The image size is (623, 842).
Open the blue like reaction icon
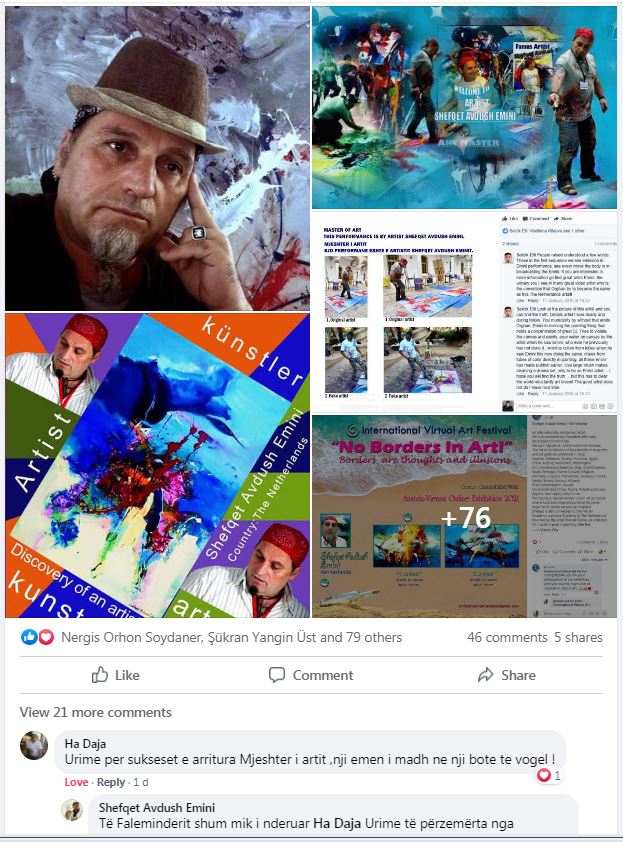28,637
